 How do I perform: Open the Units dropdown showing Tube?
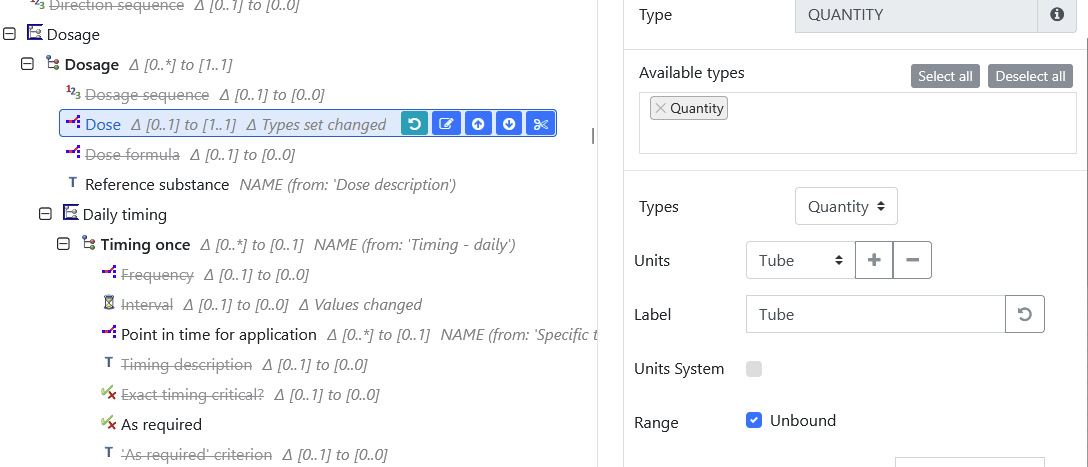[800, 260]
